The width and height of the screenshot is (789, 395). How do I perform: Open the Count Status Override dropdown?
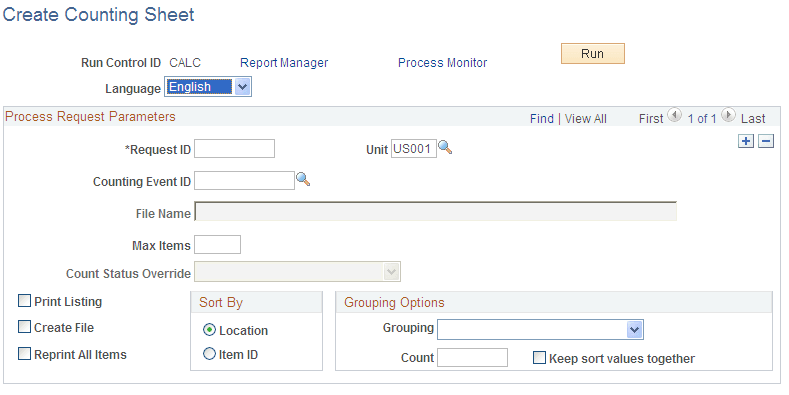[x=297, y=272]
